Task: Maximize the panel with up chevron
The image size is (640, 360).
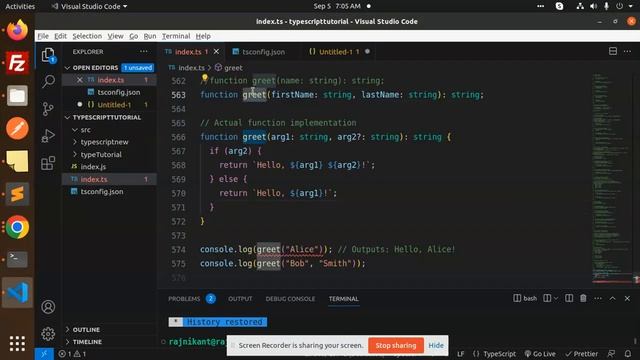Action: point(613,298)
